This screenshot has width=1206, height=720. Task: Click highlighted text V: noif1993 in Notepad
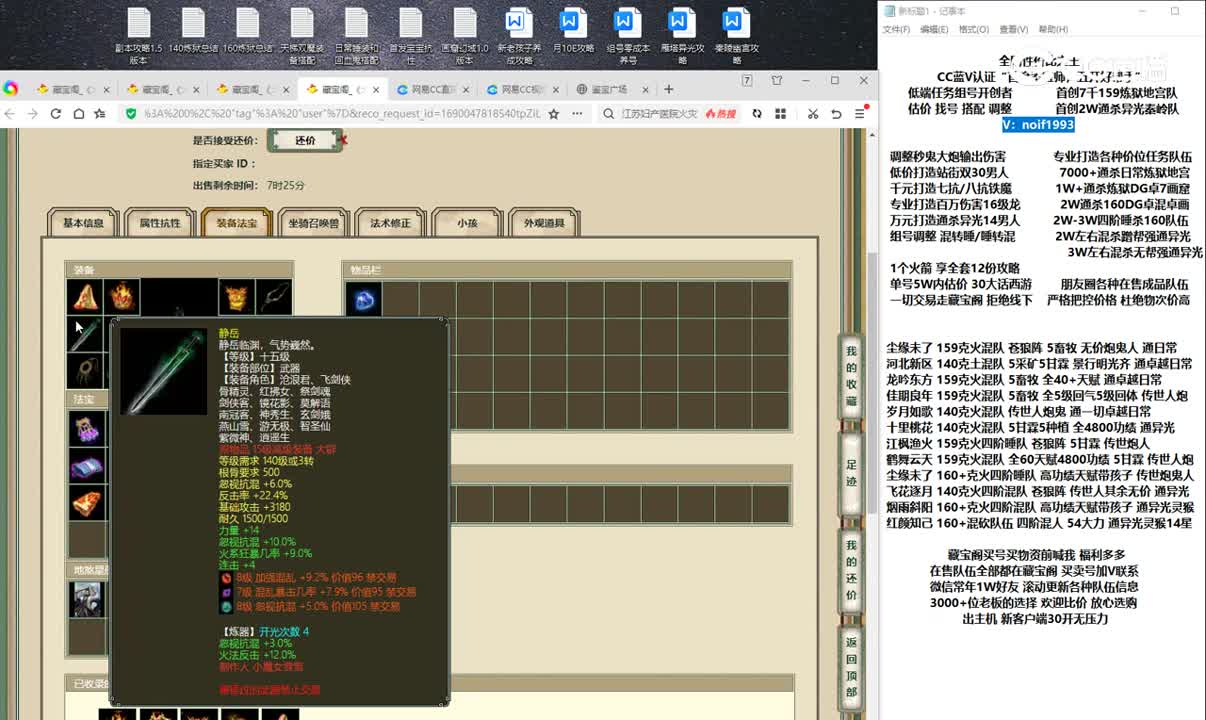[1038, 125]
